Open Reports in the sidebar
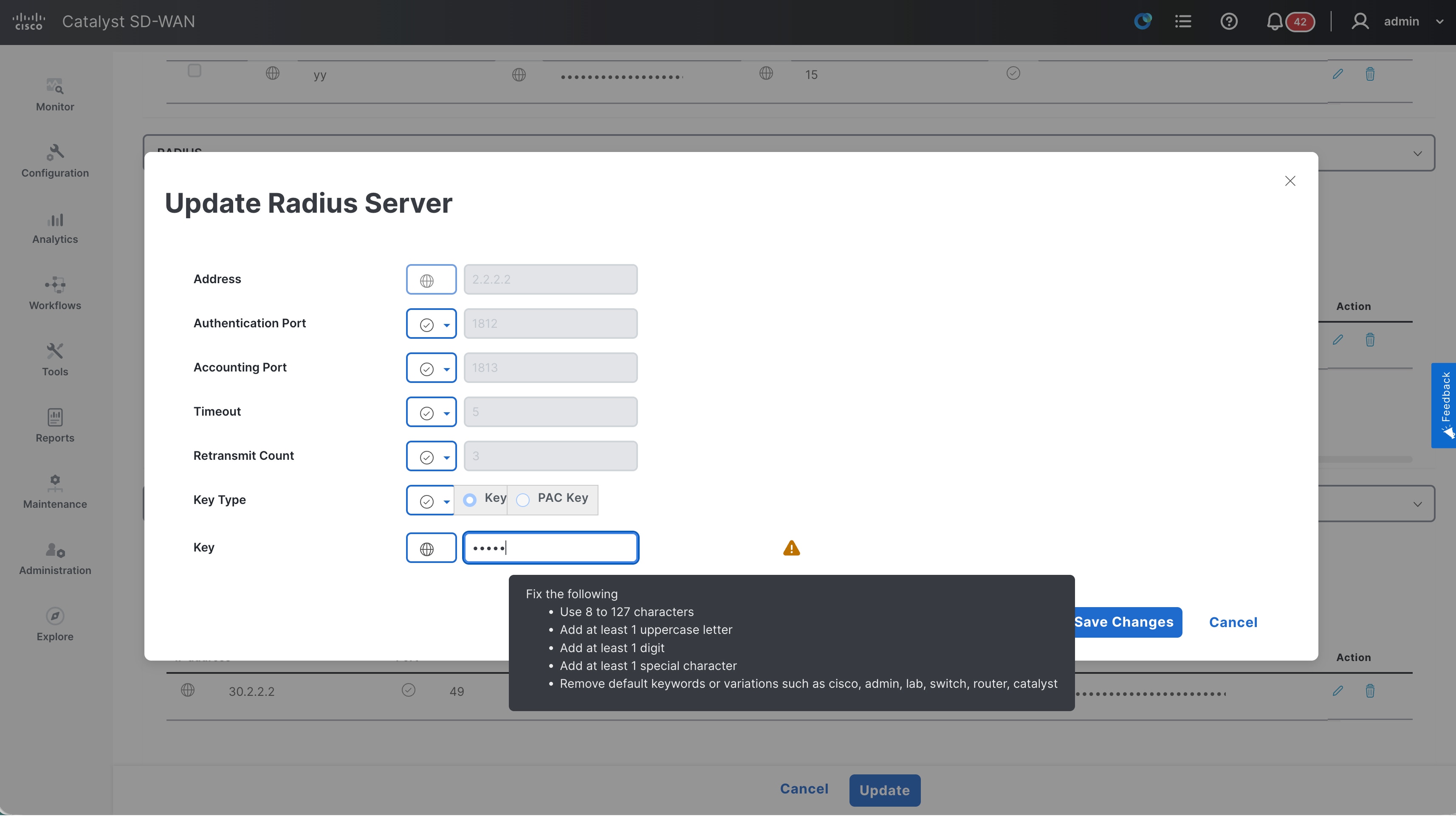The height and width of the screenshot is (816, 1456). tap(55, 425)
